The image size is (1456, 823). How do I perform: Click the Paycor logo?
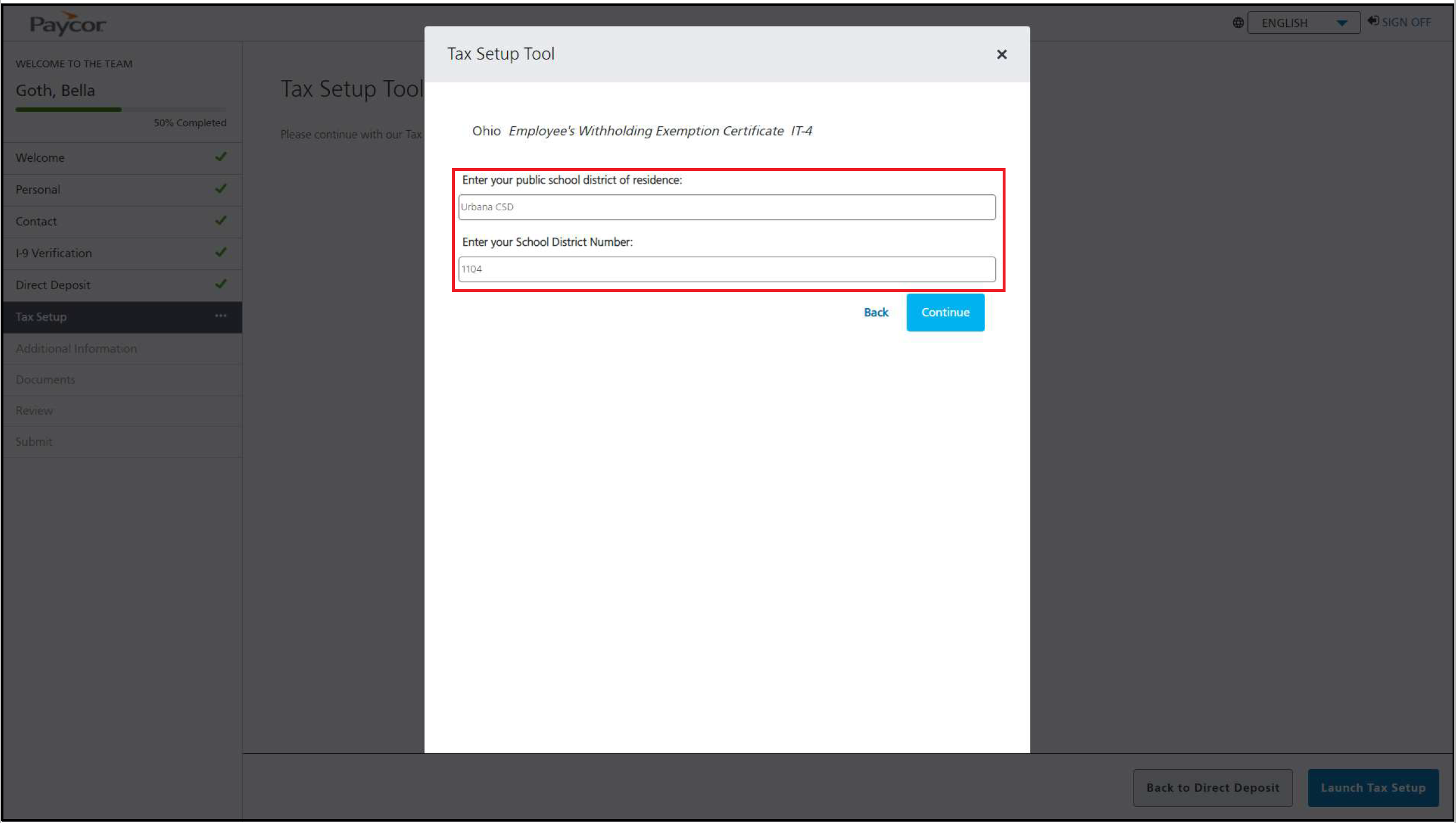[67, 24]
